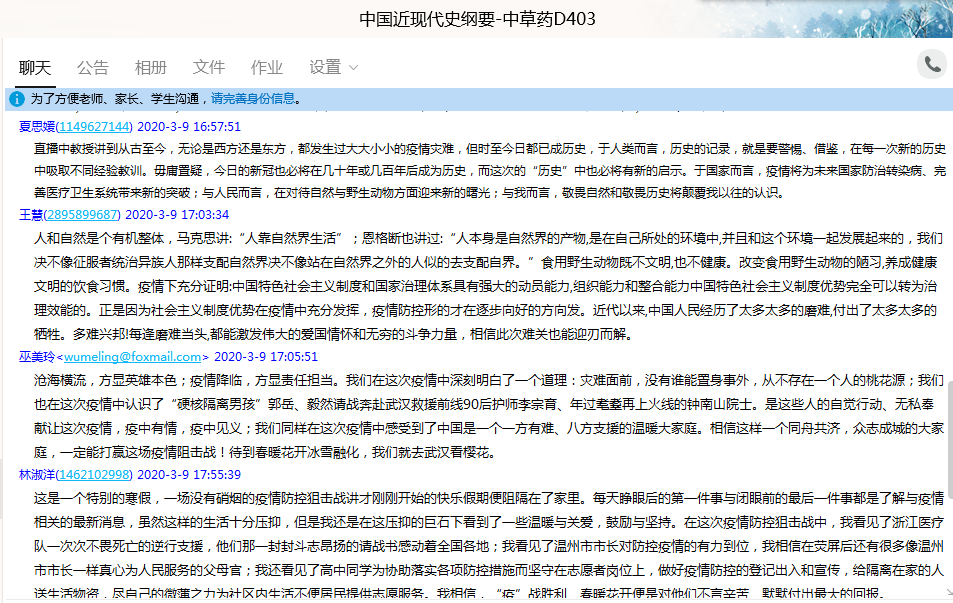Image resolution: width=953 pixels, height=603 pixels.
Task: Open sender name 夏思媛
Action: click(x=37, y=127)
